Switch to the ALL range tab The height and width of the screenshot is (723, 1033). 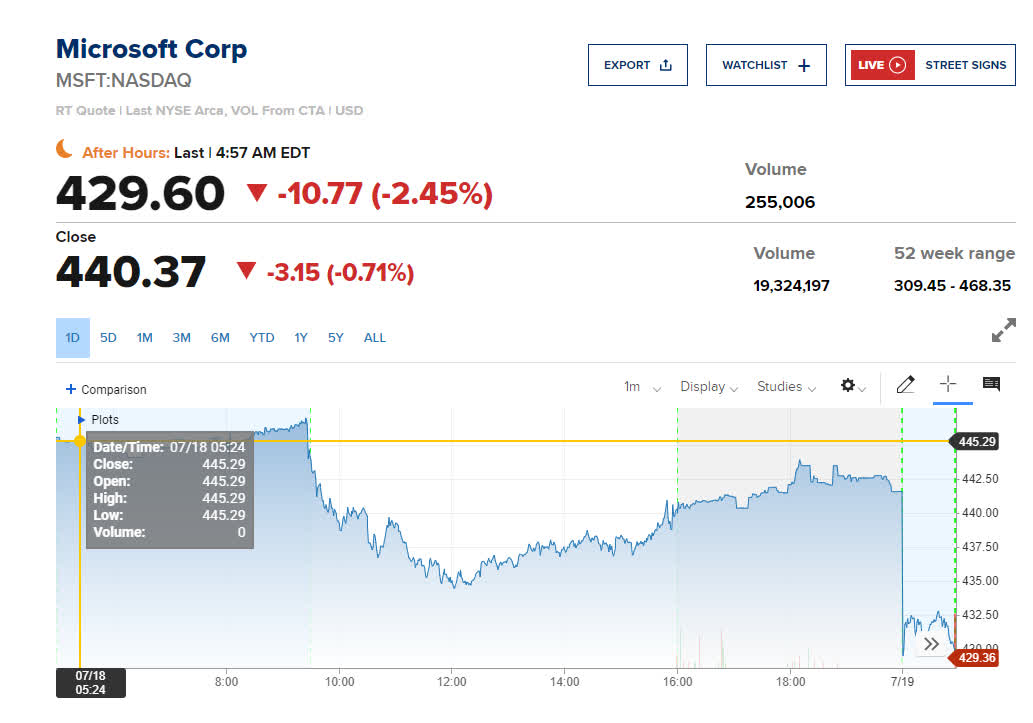click(x=374, y=338)
